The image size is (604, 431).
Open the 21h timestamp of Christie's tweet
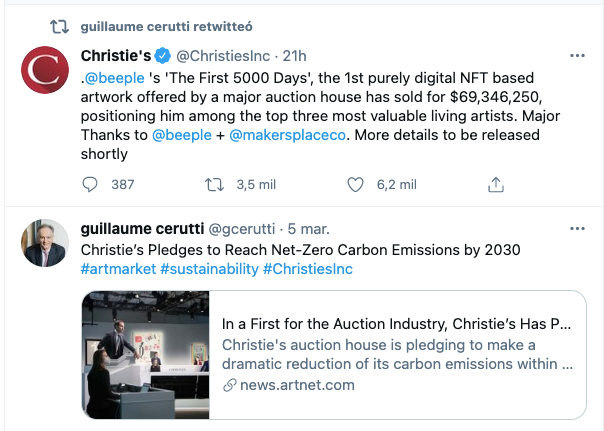click(293, 55)
